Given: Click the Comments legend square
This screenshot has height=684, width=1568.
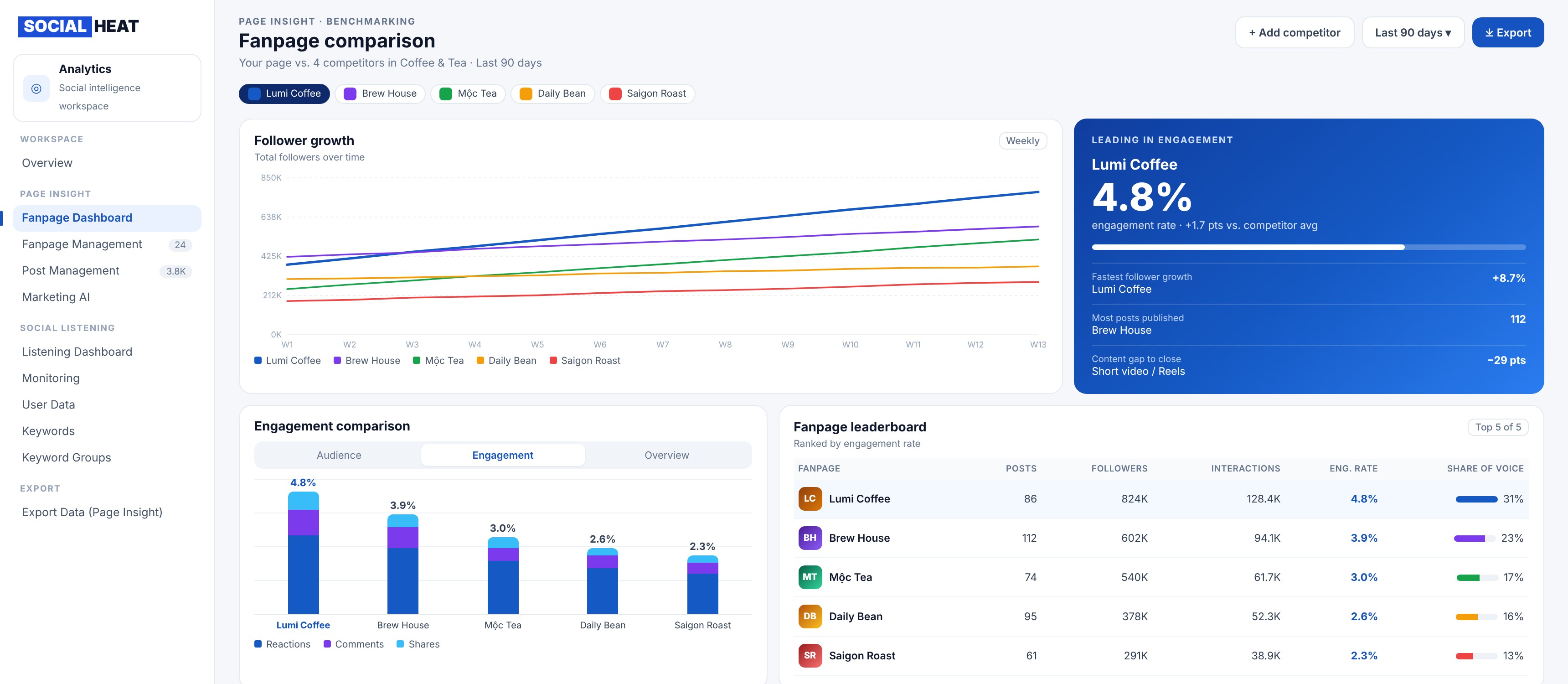Looking at the screenshot, I should [x=327, y=644].
